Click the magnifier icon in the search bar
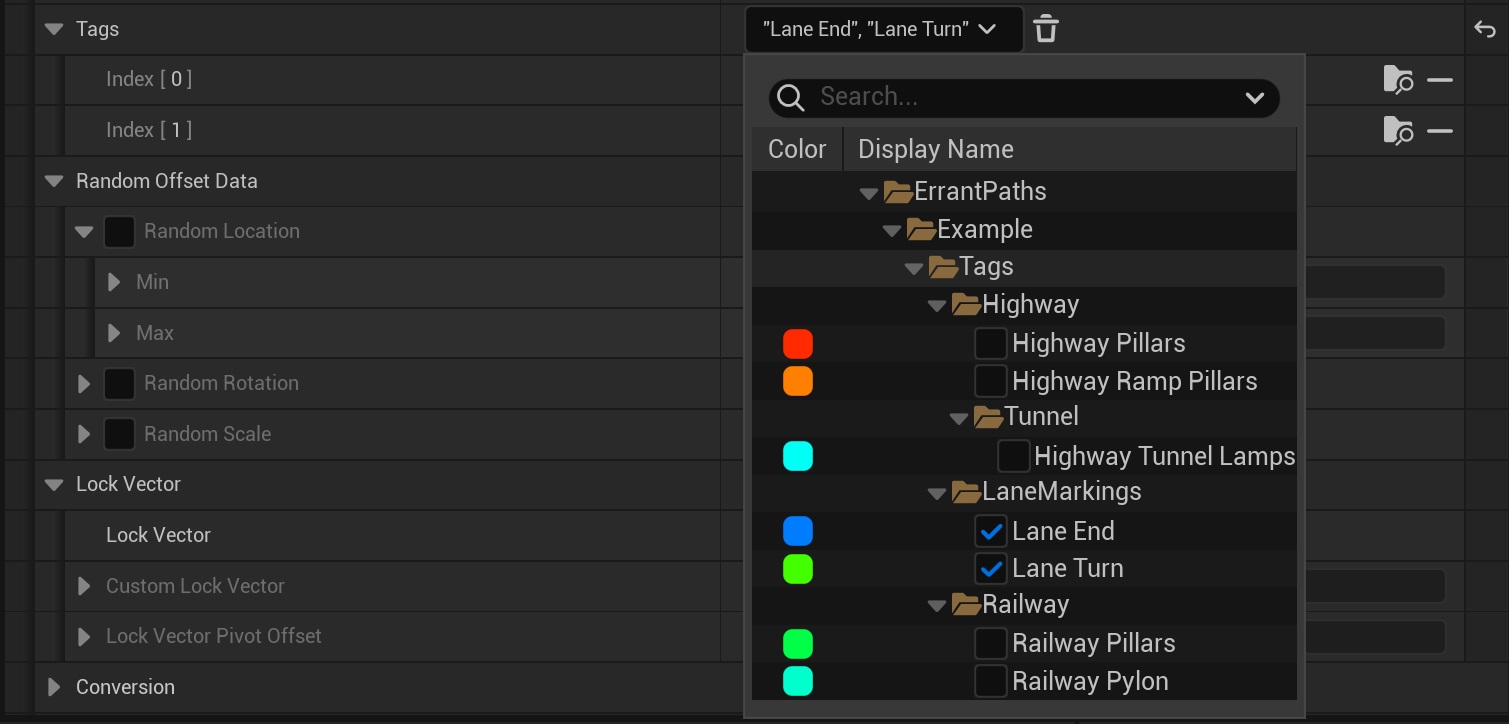Screen dimensions: 1509x724 (790, 98)
